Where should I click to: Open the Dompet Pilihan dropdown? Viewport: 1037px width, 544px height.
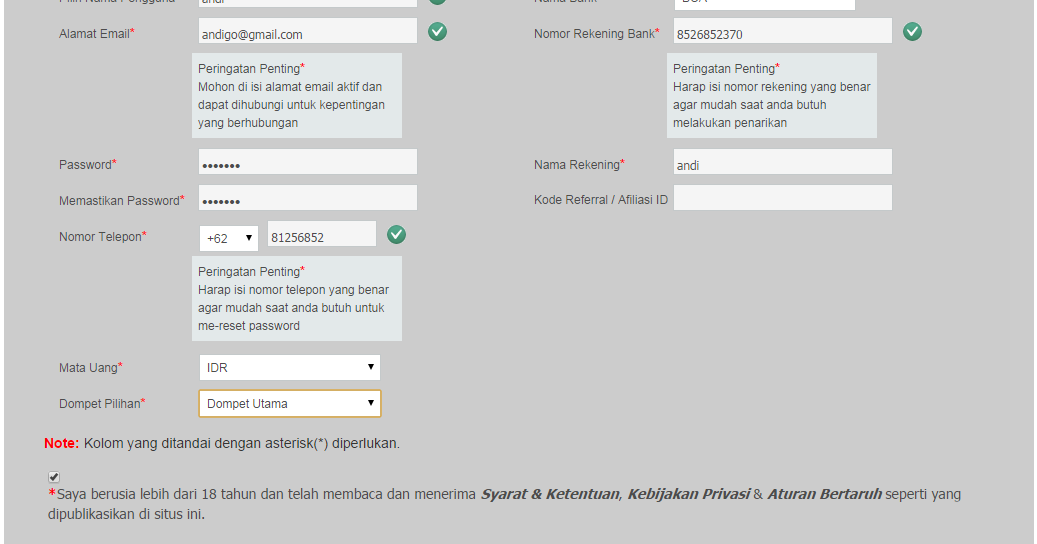point(290,403)
